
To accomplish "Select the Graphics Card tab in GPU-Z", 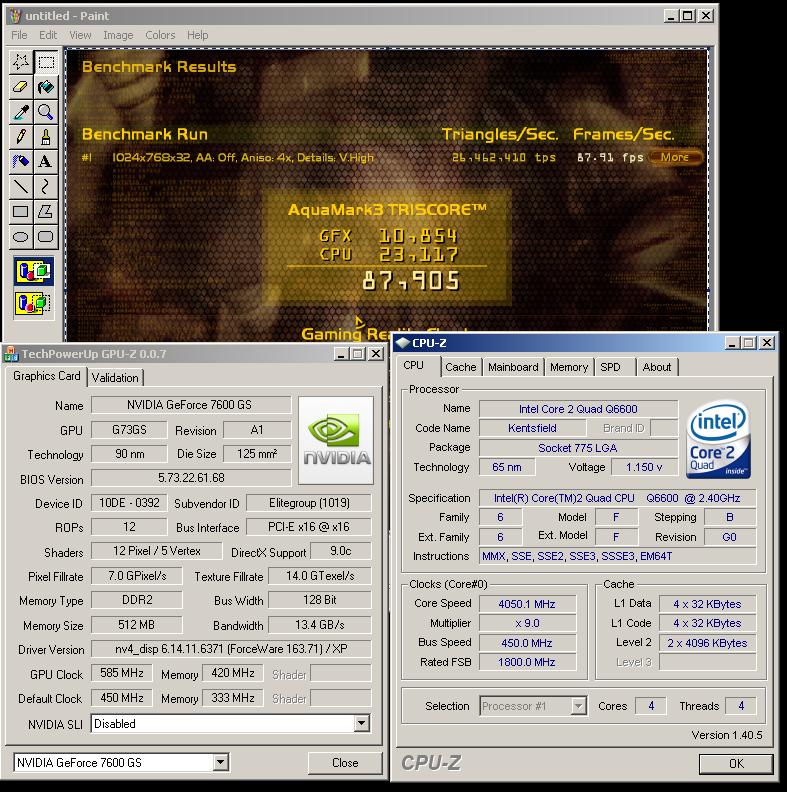I will (x=46, y=376).
